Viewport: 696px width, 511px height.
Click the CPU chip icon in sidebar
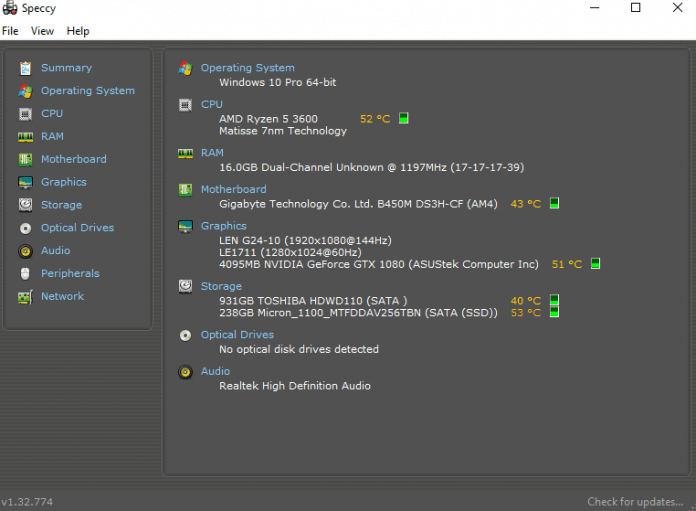[25, 114]
